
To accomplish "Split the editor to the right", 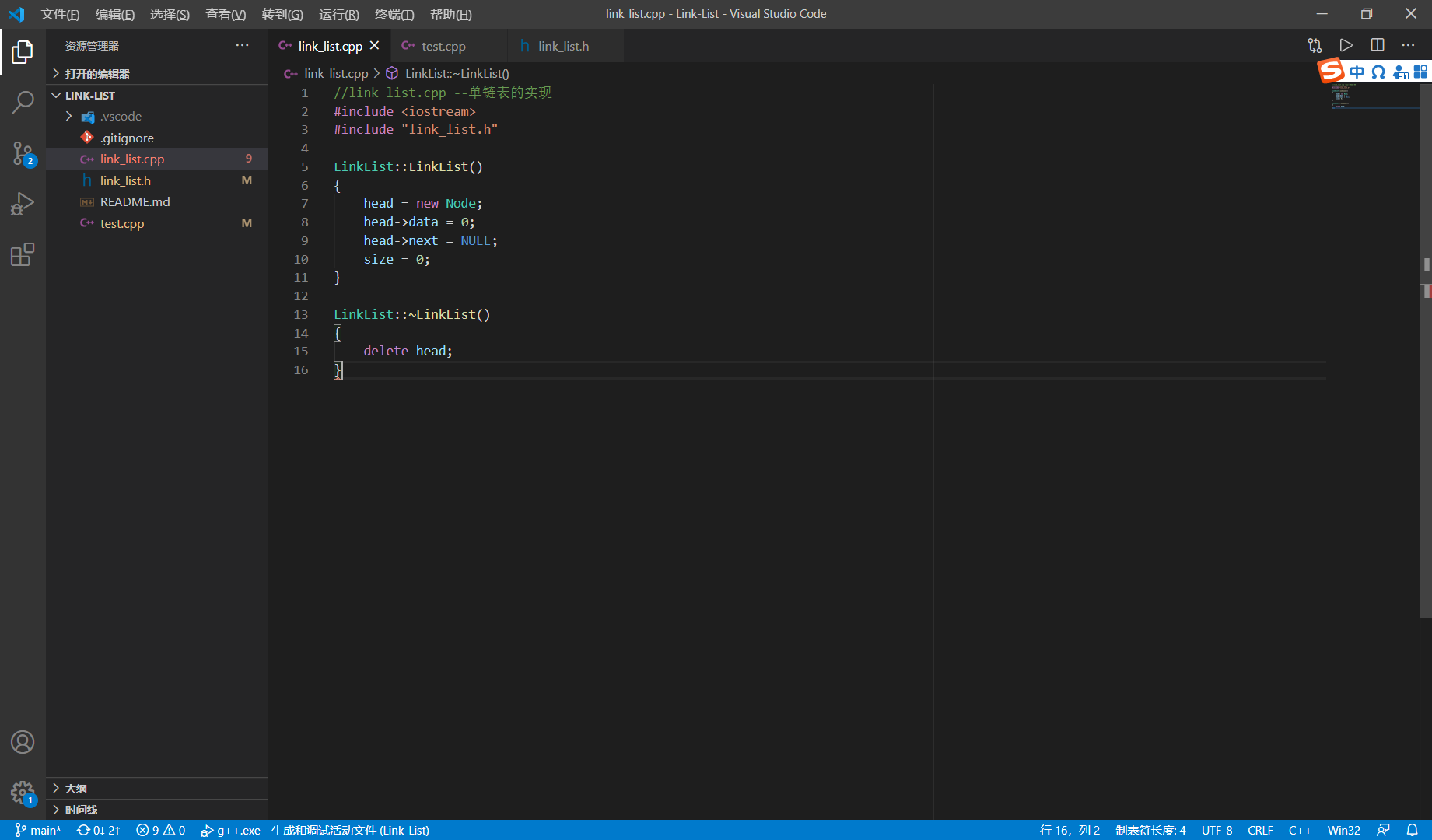I will pyautogui.click(x=1377, y=46).
